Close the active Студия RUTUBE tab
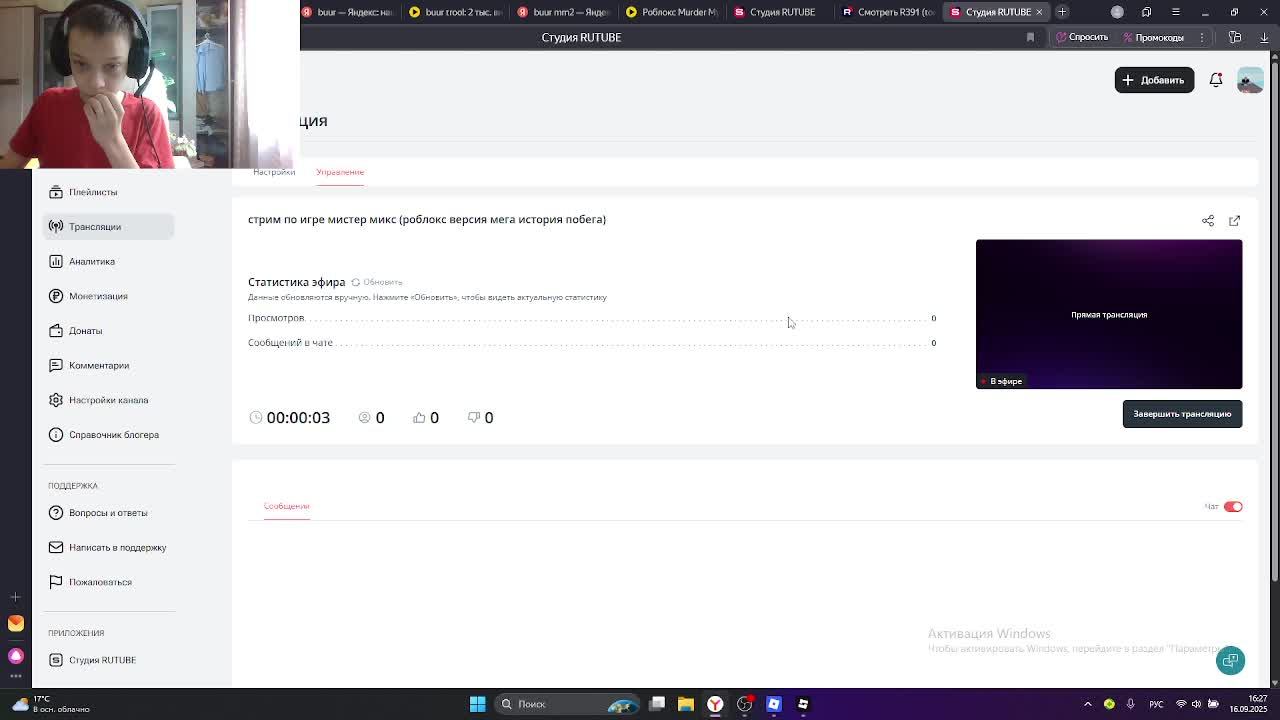 click(x=1039, y=12)
